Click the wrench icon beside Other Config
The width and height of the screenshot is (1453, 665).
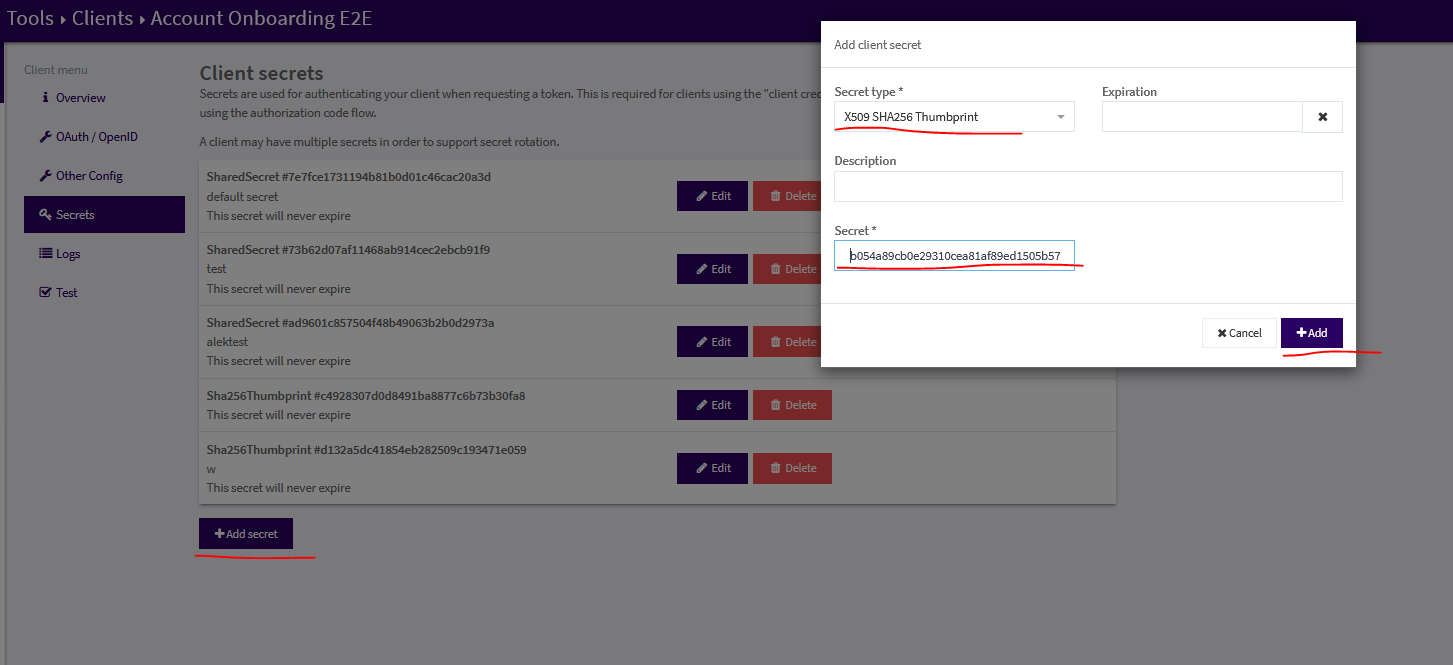(45, 176)
